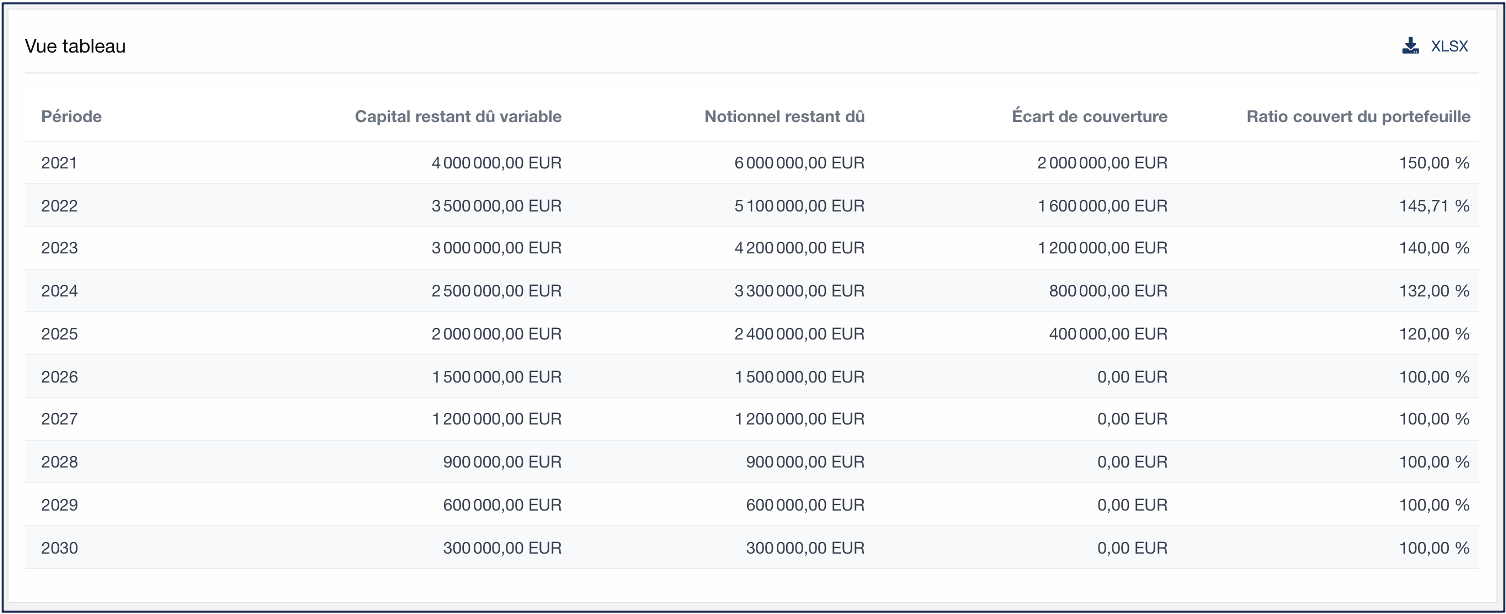
Task: Click the XLSX export label
Action: click(x=1449, y=46)
